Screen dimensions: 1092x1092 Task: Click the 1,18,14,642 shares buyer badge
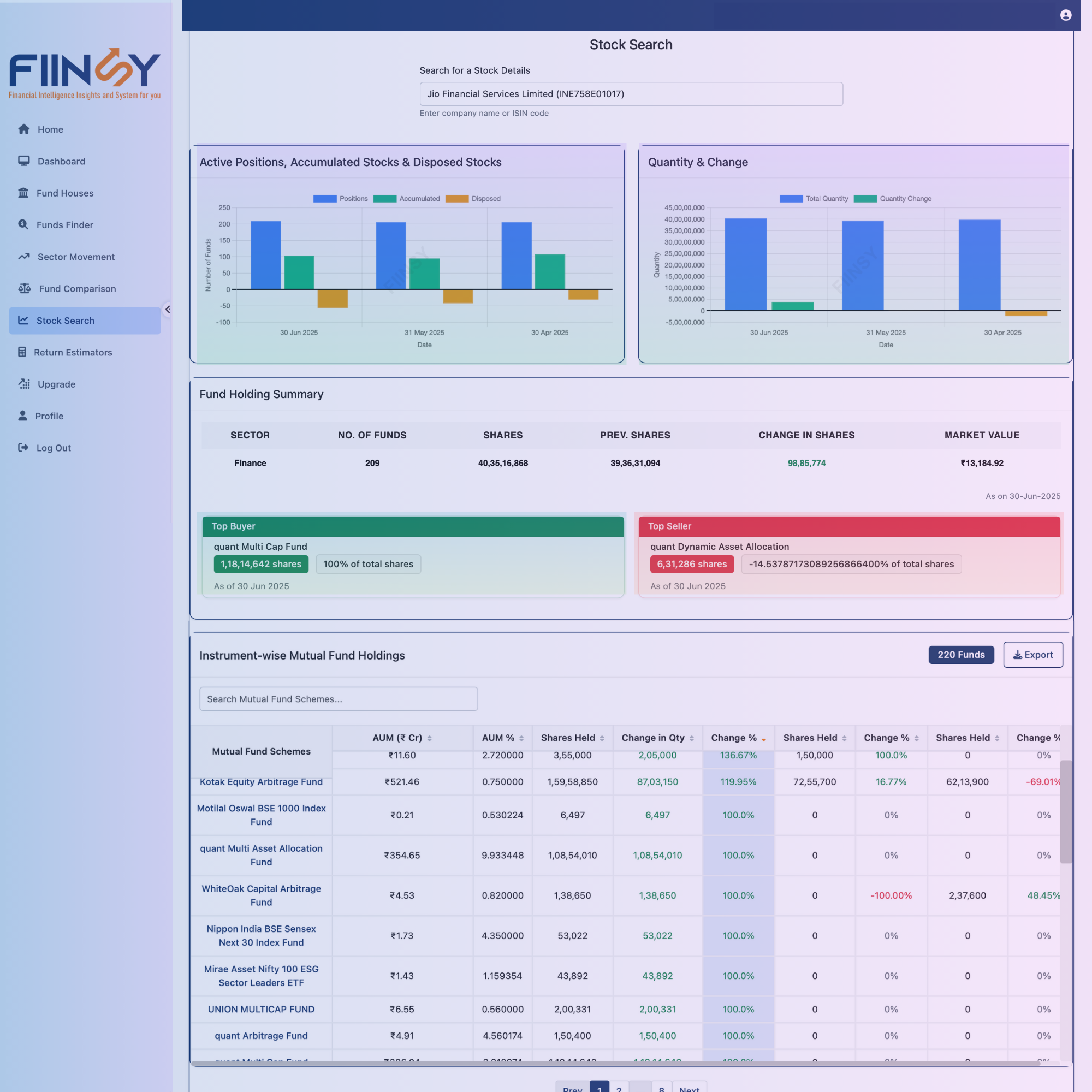[260, 564]
